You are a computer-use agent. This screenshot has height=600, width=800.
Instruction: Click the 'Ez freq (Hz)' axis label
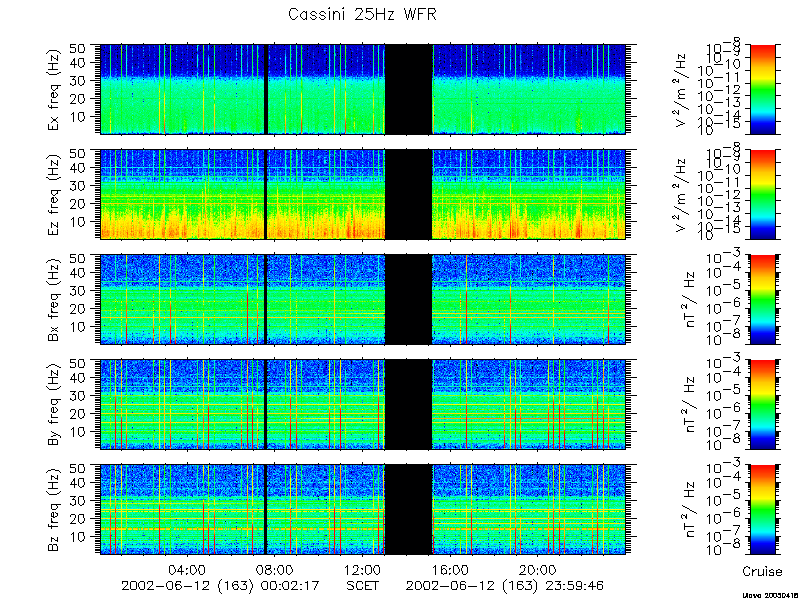(x=55, y=194)
